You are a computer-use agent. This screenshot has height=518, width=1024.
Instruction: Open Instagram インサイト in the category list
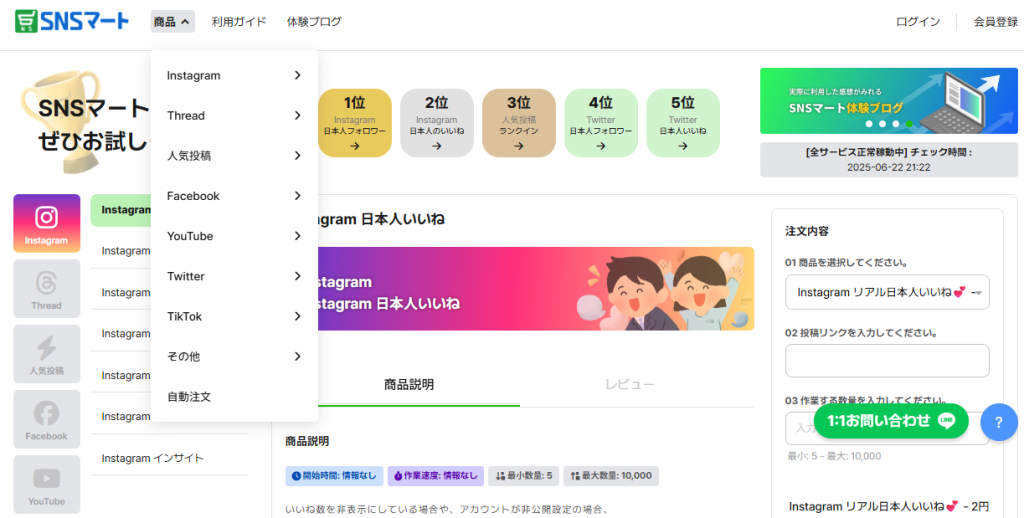pos(169,458)
